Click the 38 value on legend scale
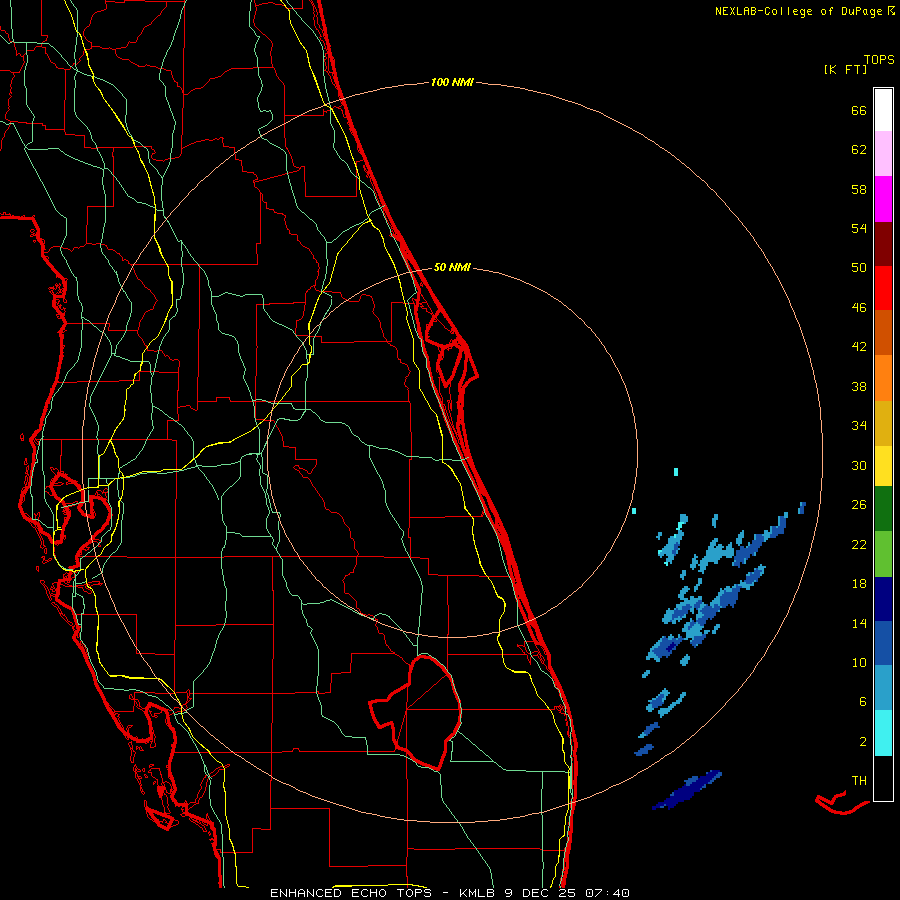The width and height of the screenshot is (900, 900). tap(859, 386)
